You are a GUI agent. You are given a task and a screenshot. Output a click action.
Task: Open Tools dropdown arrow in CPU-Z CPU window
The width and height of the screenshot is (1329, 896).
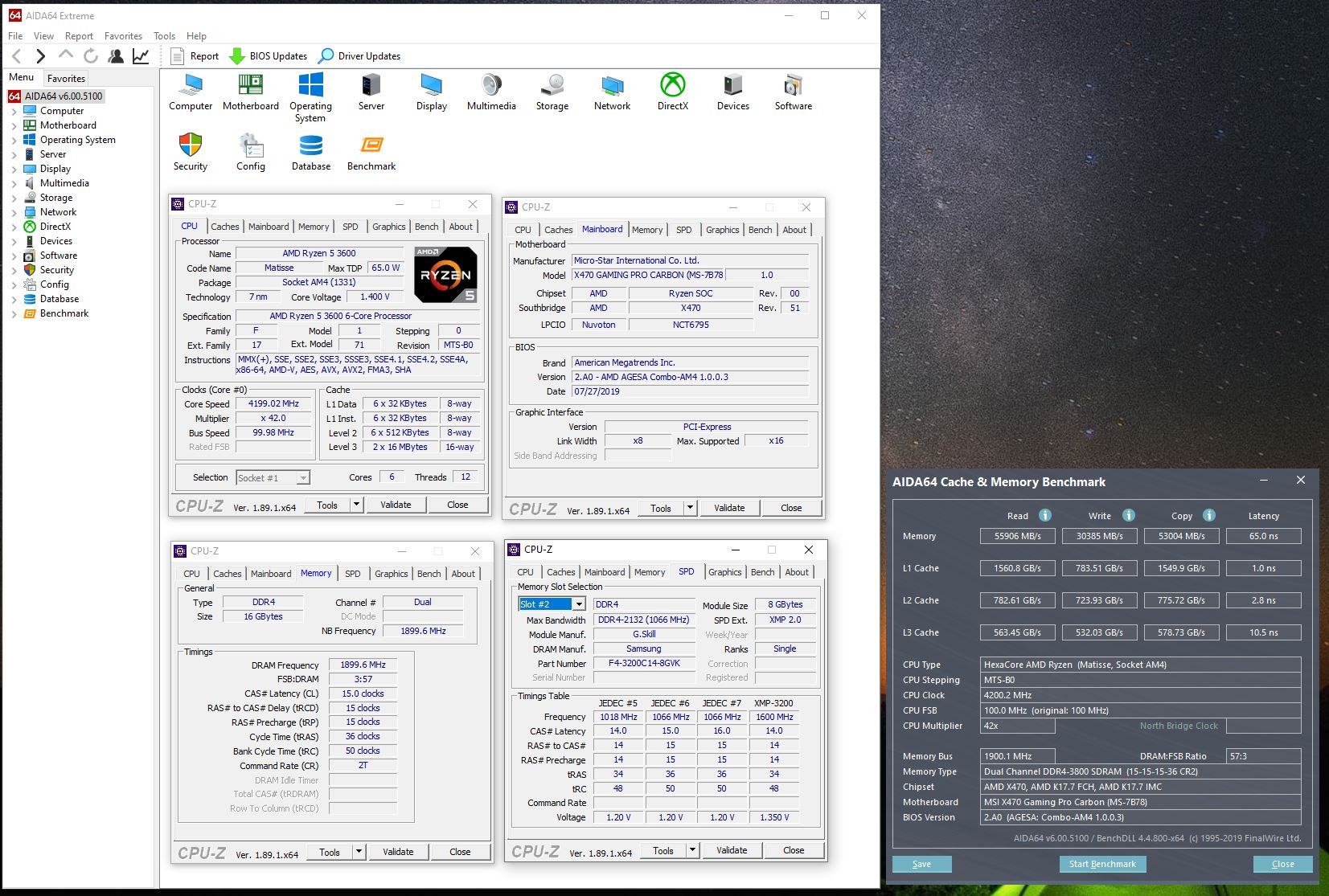click(356, 505)
